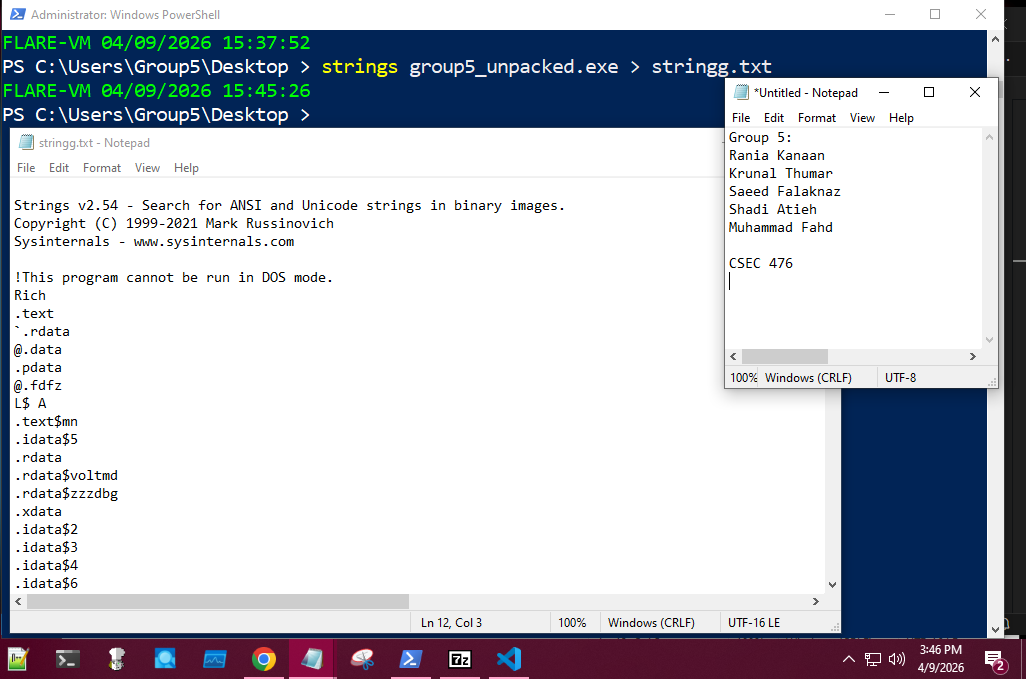Screen dimensions: 1026x679
Task: Open Format menu in stringg.txt Notepad
Action: [102, 168]
